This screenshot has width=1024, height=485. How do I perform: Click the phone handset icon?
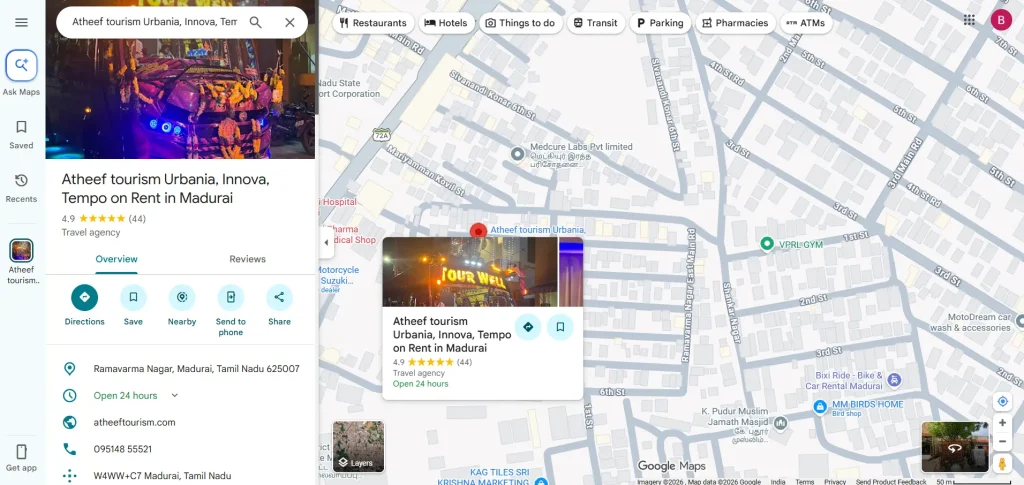click(69, 449)
